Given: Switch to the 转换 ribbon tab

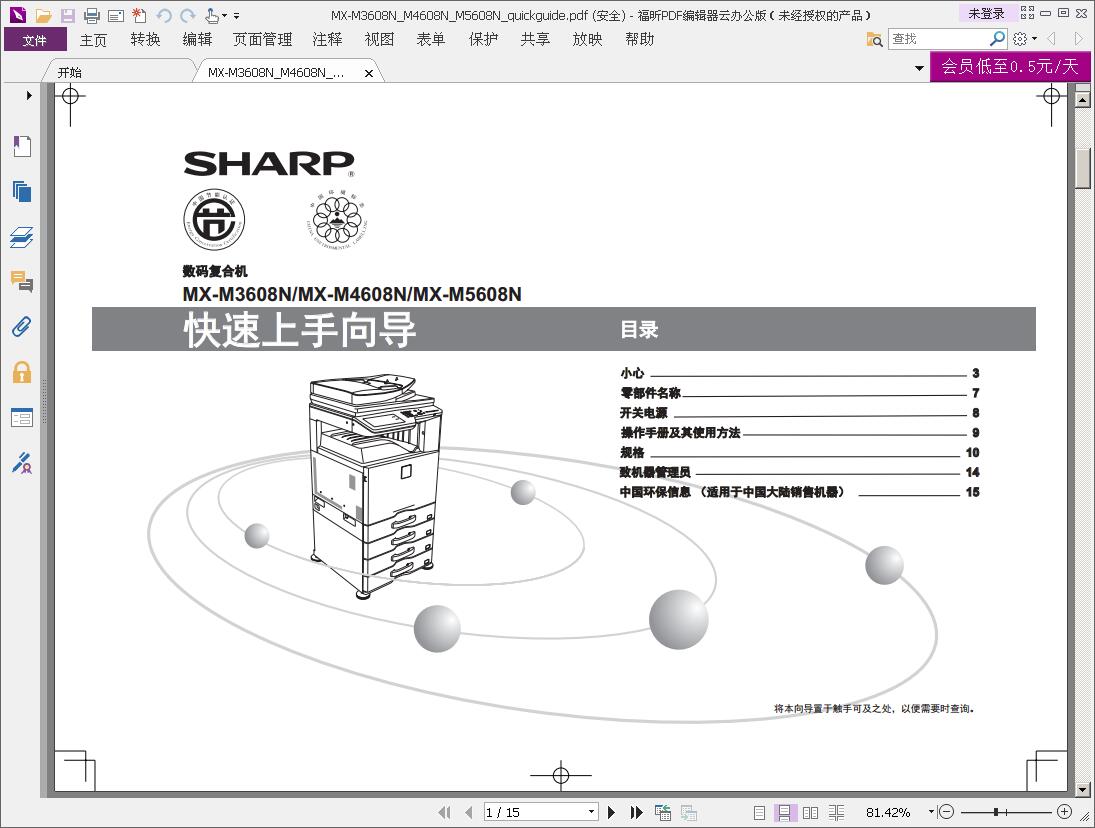Looking at the screenshot, I should pos(145,40).
